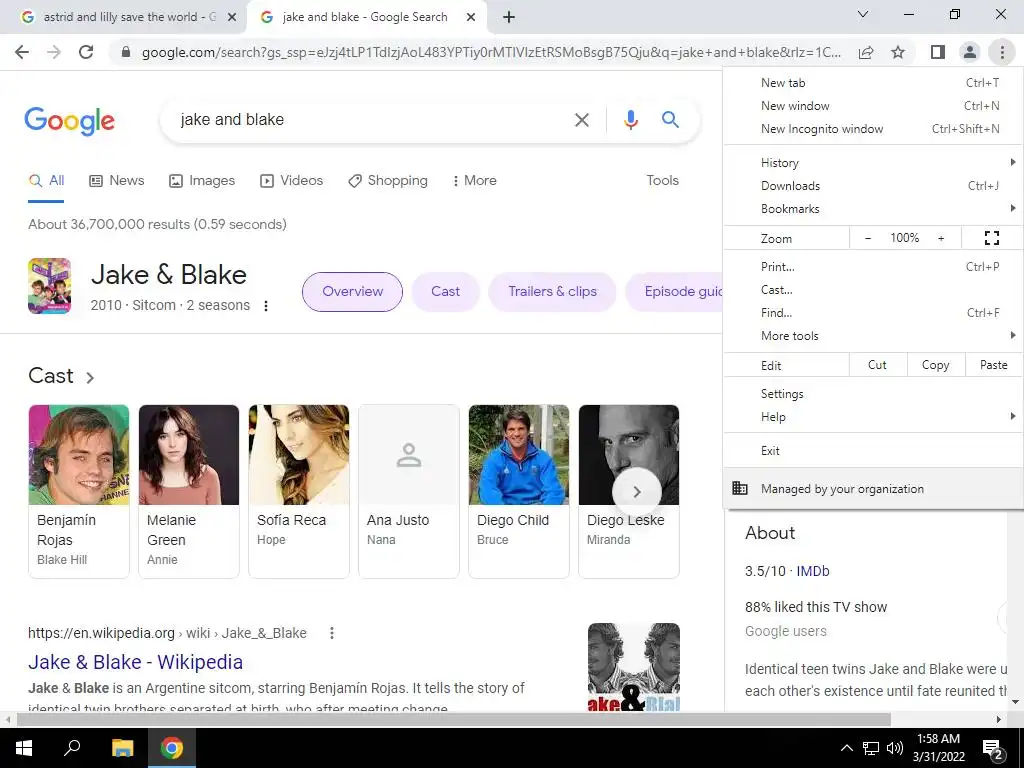Select Find in Chrome menu
This screenshot has width=1024, height=768.
click(x=872, y=312)
